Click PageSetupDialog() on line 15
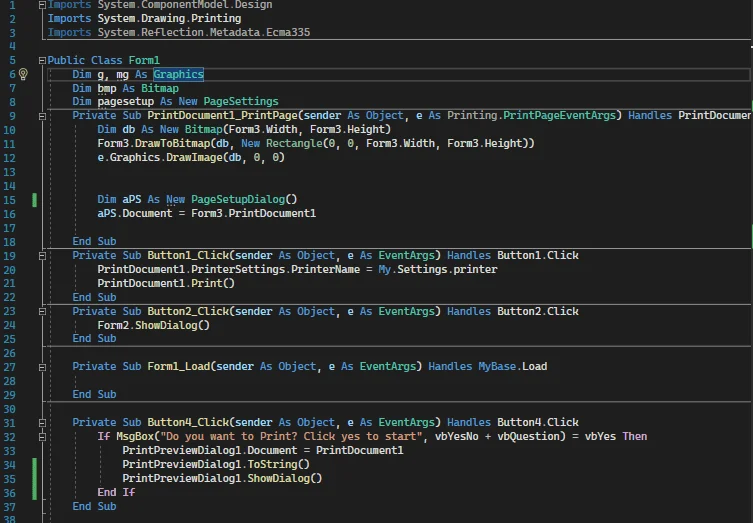Screen dimensions: 753x523 [244, 199]
